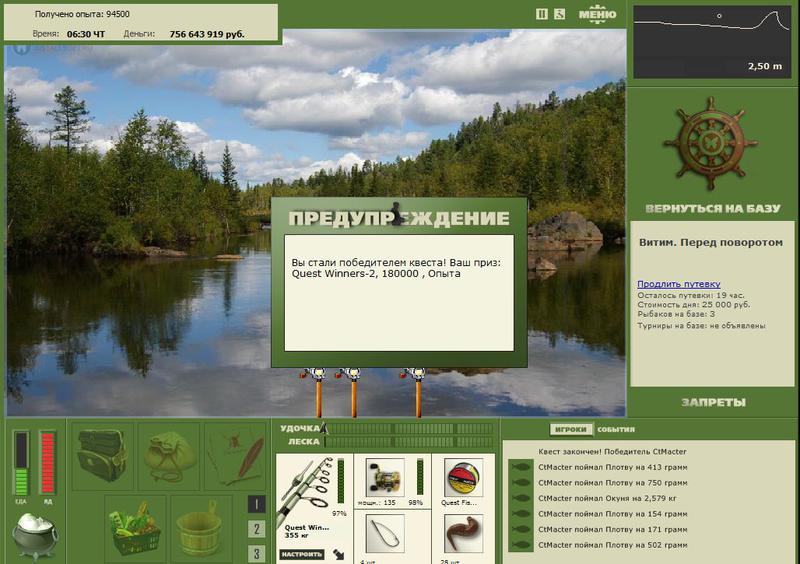Screen dimensions: 800x564
Task: Click 'CtMacter поймал Плотву на 750 грамм' row
Action: [x=613, y=483]
